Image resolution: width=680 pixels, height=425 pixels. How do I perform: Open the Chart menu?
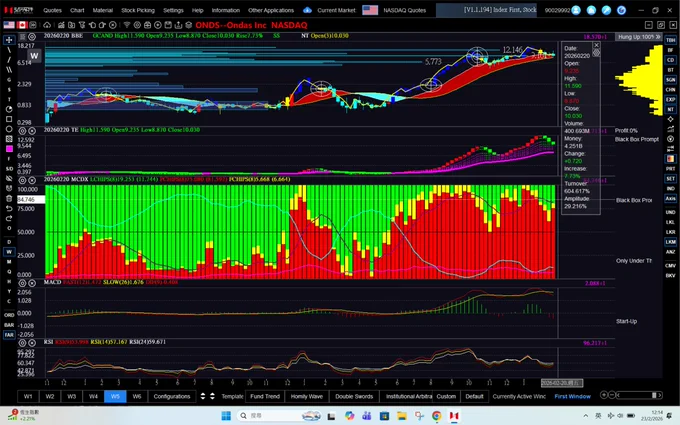click(77, 10)
